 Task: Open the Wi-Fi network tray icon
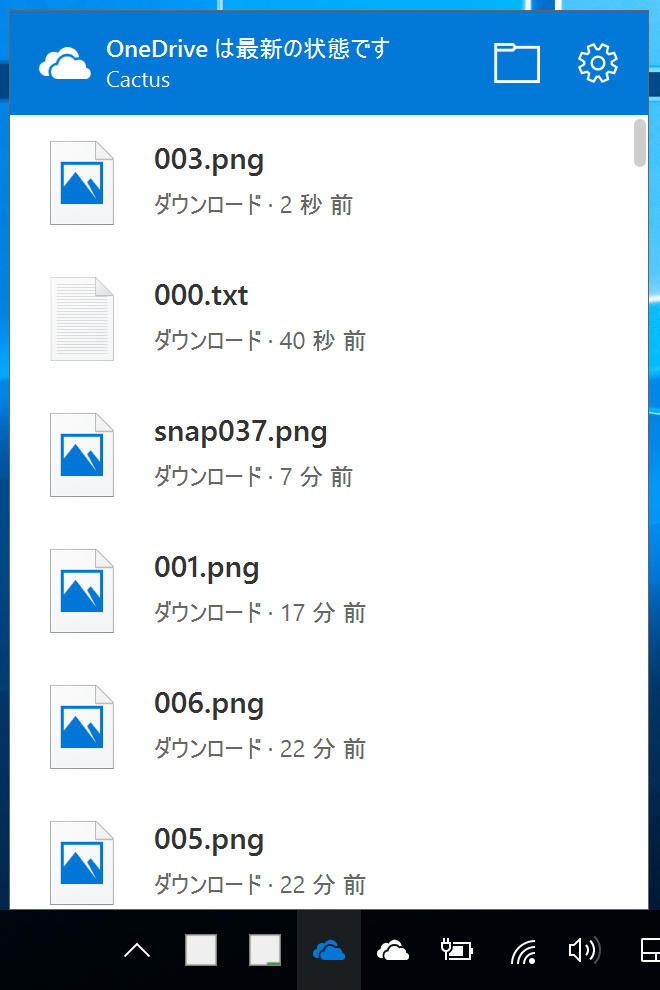(523, 951)
